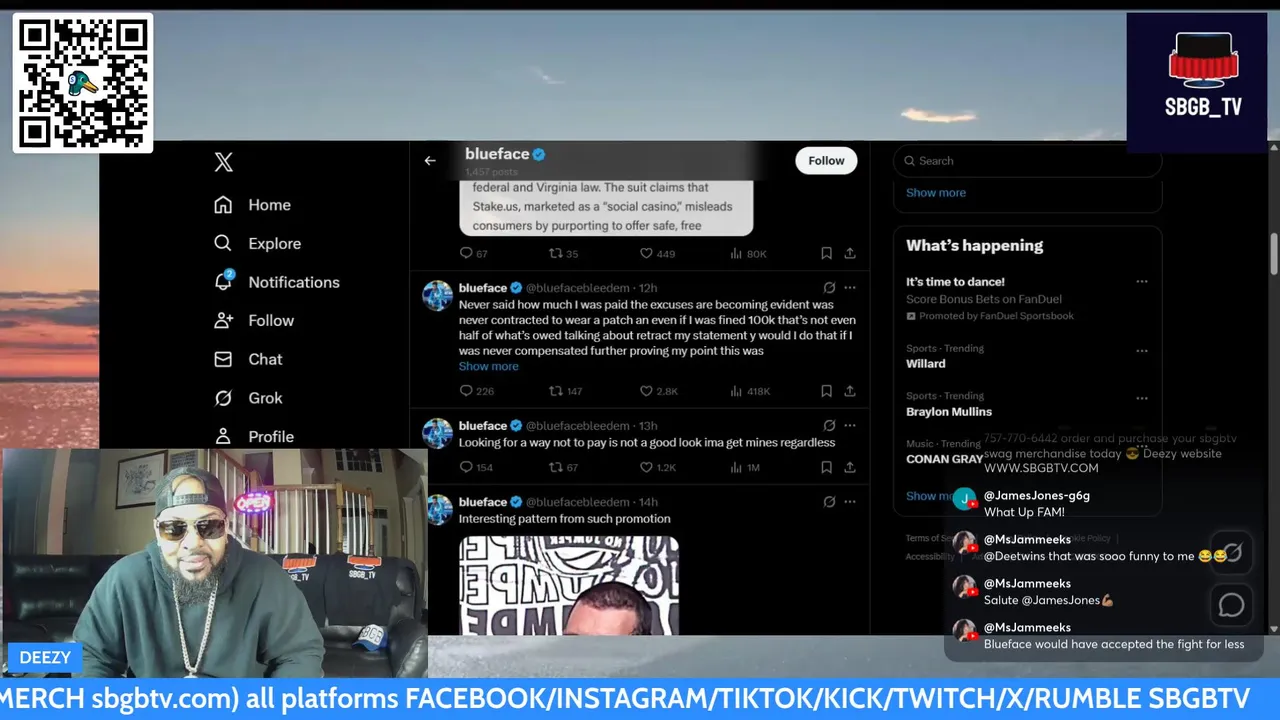
Task: Like the post with 449 likes
Action: tap(657, 254)
